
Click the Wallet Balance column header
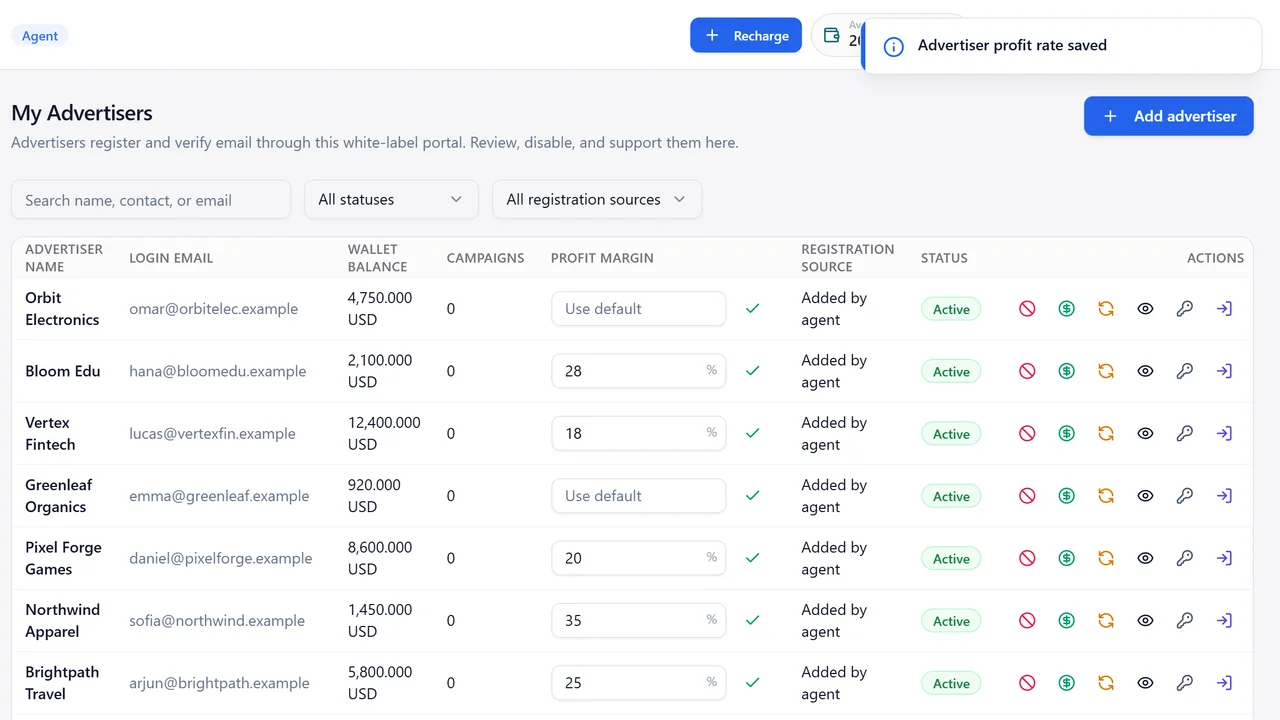[378, 258]
